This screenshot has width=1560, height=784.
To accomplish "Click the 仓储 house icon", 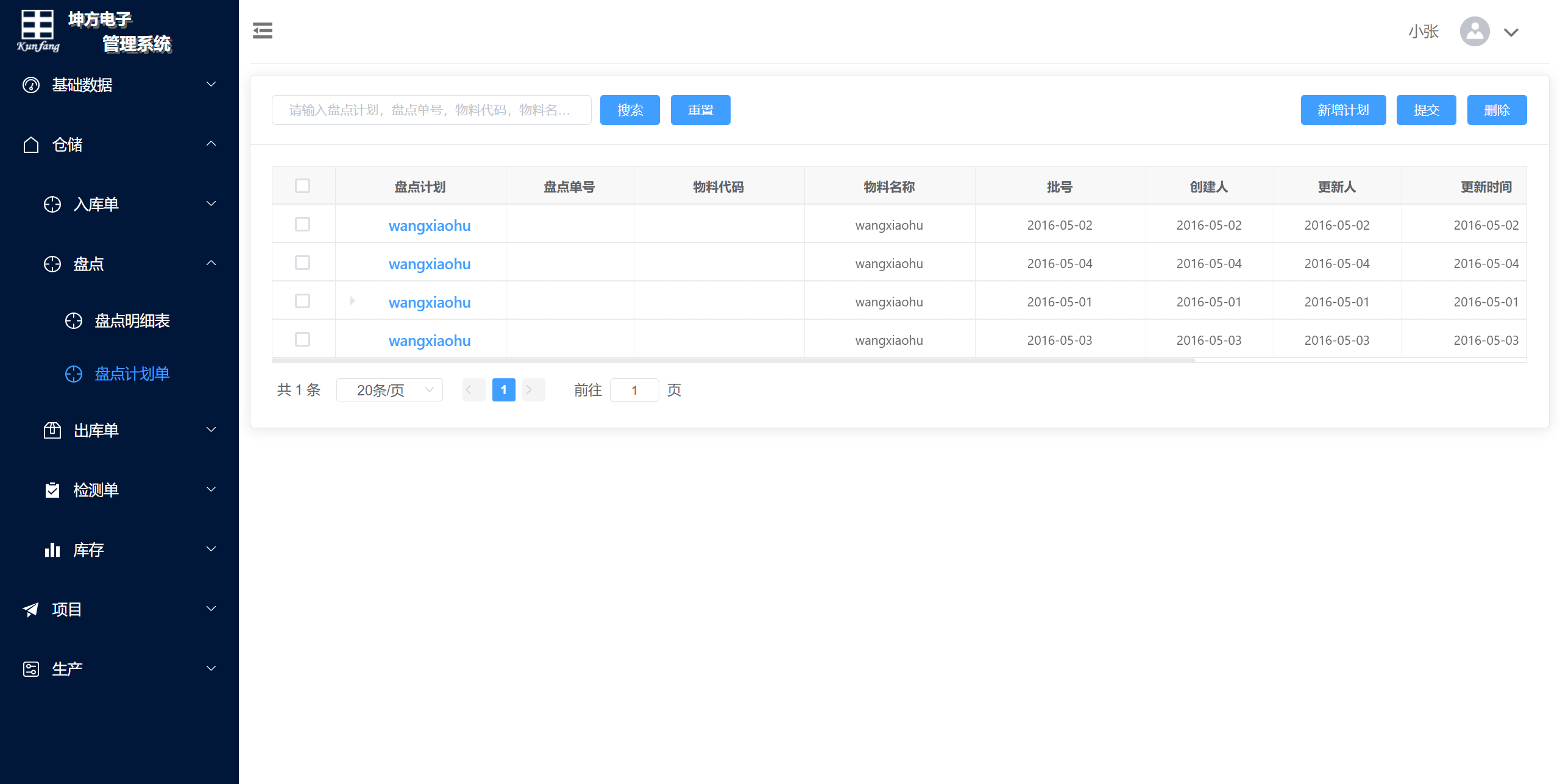I will click(x=31, y=144).
